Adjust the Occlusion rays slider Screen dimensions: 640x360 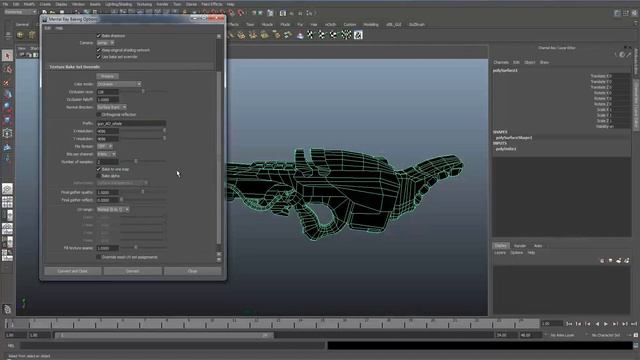(142, 92)
